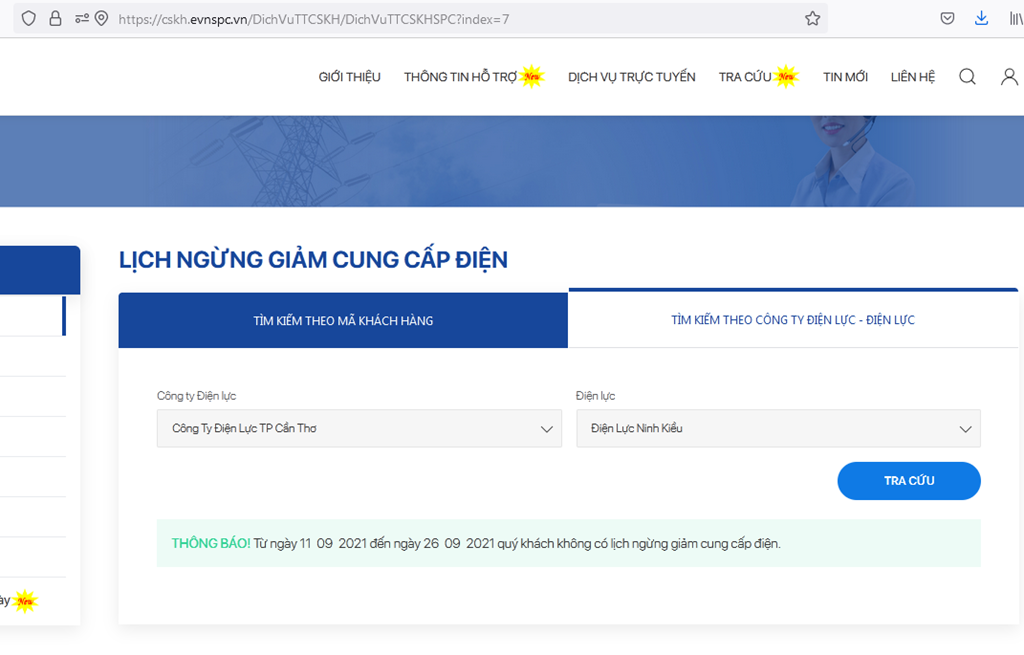Viewport: 1024px width, 655px height.
Task: Click the tracking protection shield icon
Action: (x=28, y=18)
